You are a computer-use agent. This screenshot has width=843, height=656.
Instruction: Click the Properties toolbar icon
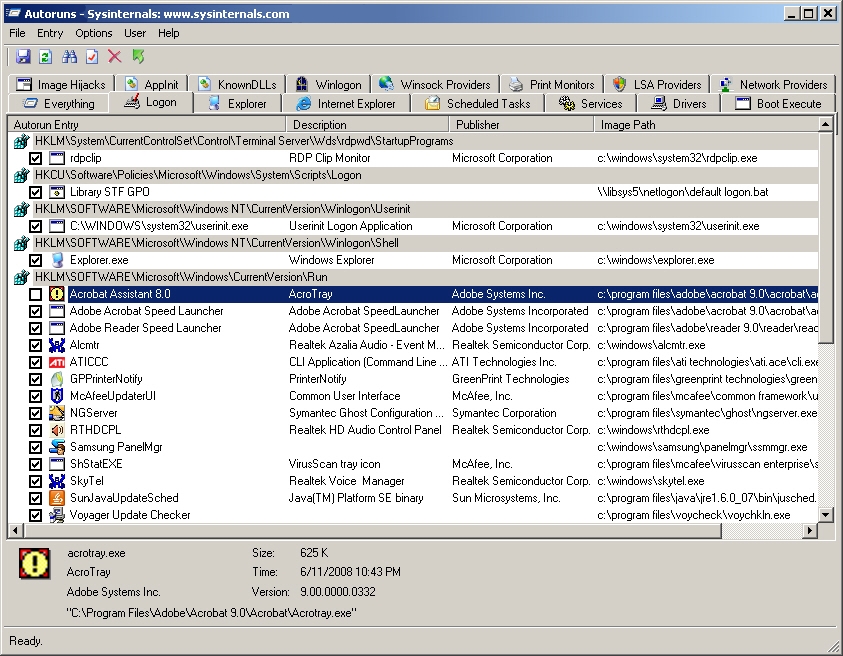click(x=92, y=57)
